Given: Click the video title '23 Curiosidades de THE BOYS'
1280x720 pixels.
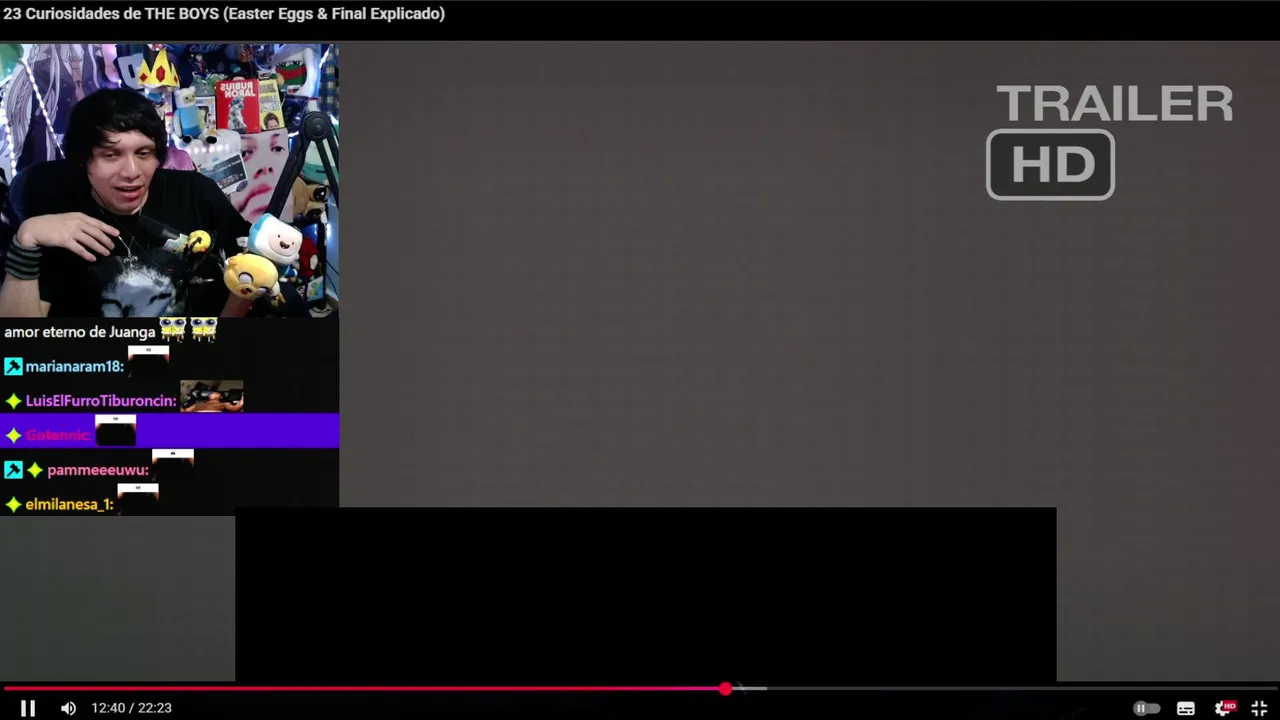Looking at the screenshot, I should 224,14.
